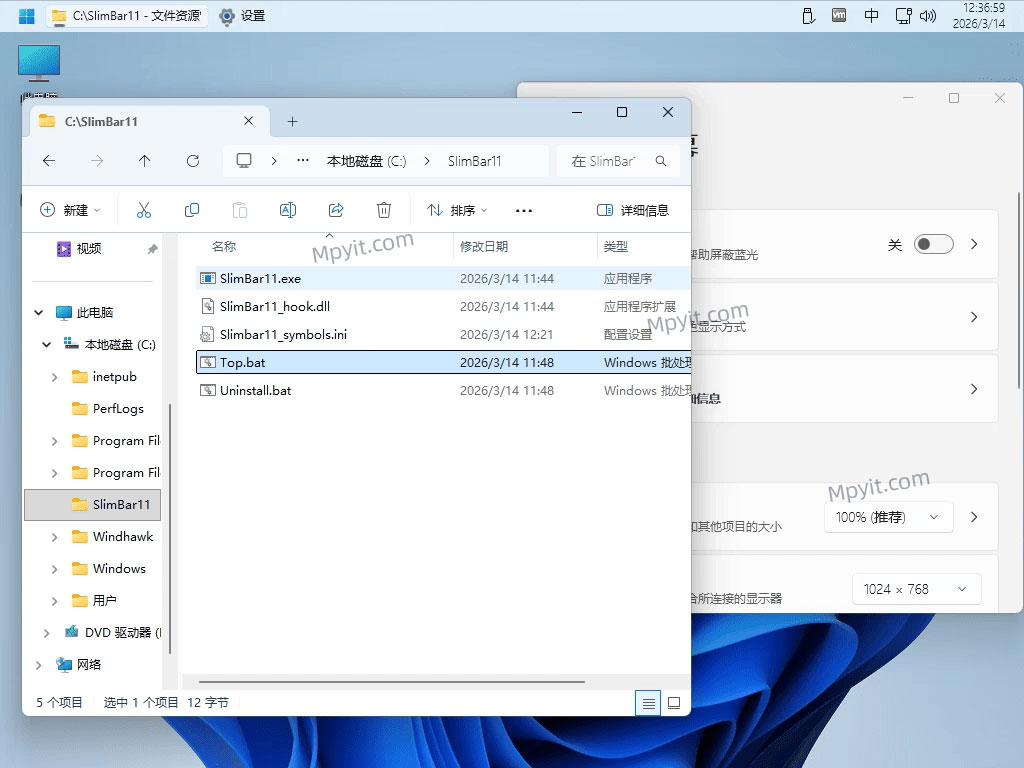Toggle the night light switch in Settings
Screen dimensions: 1024x768
point(933,244)
